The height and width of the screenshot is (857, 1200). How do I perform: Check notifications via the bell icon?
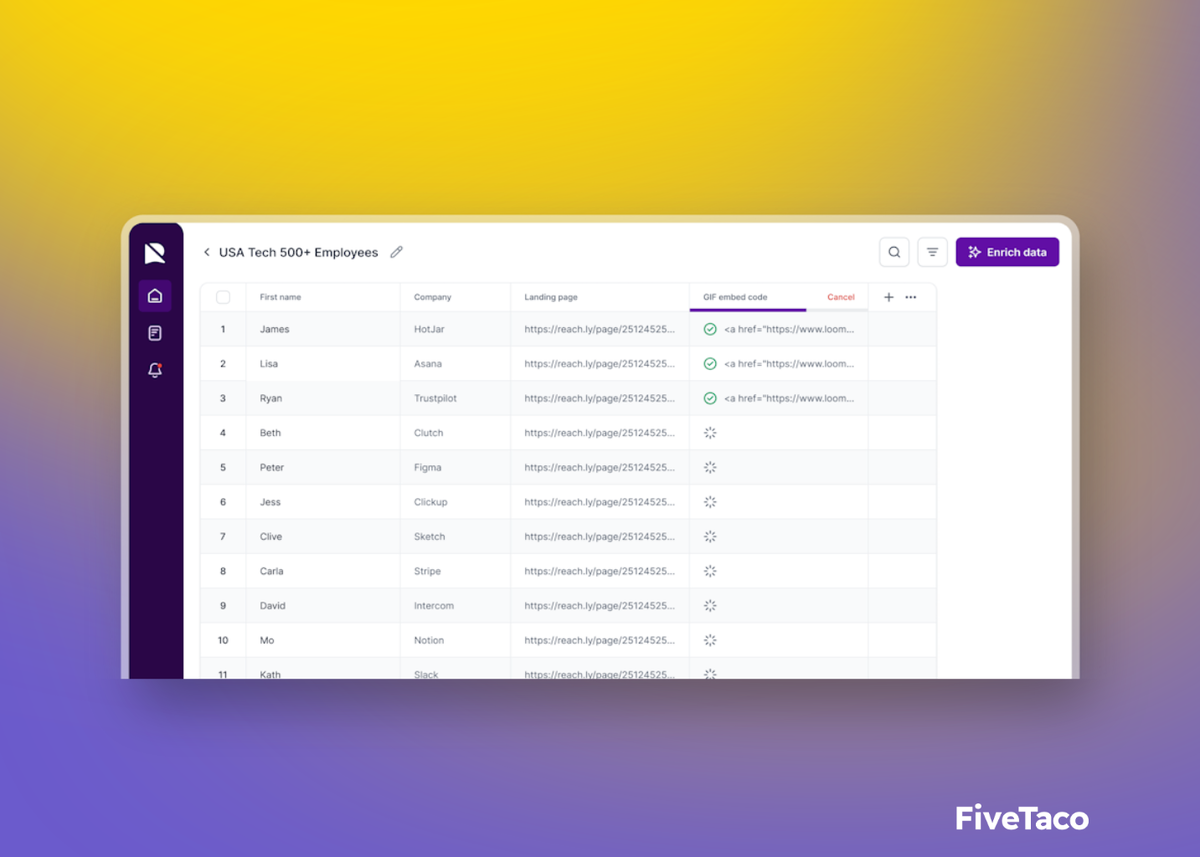tap(155, 370)
